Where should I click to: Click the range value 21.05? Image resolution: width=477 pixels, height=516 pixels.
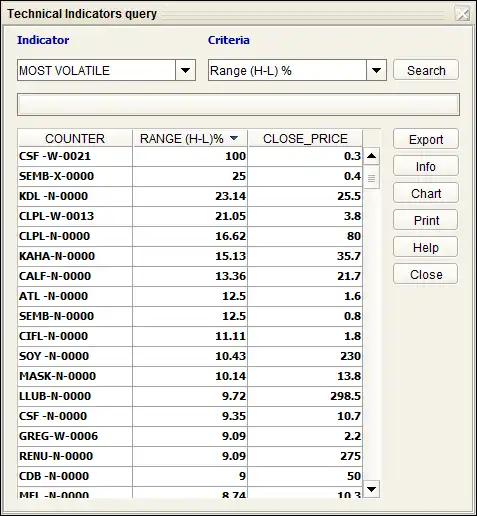click(231, 216)
